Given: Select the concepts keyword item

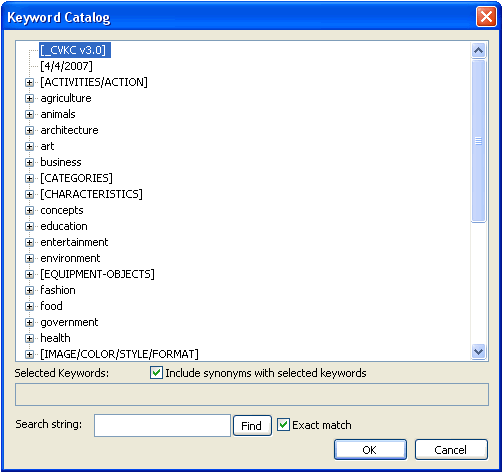Looking at the screenshot, I should [x=62, y=210].
